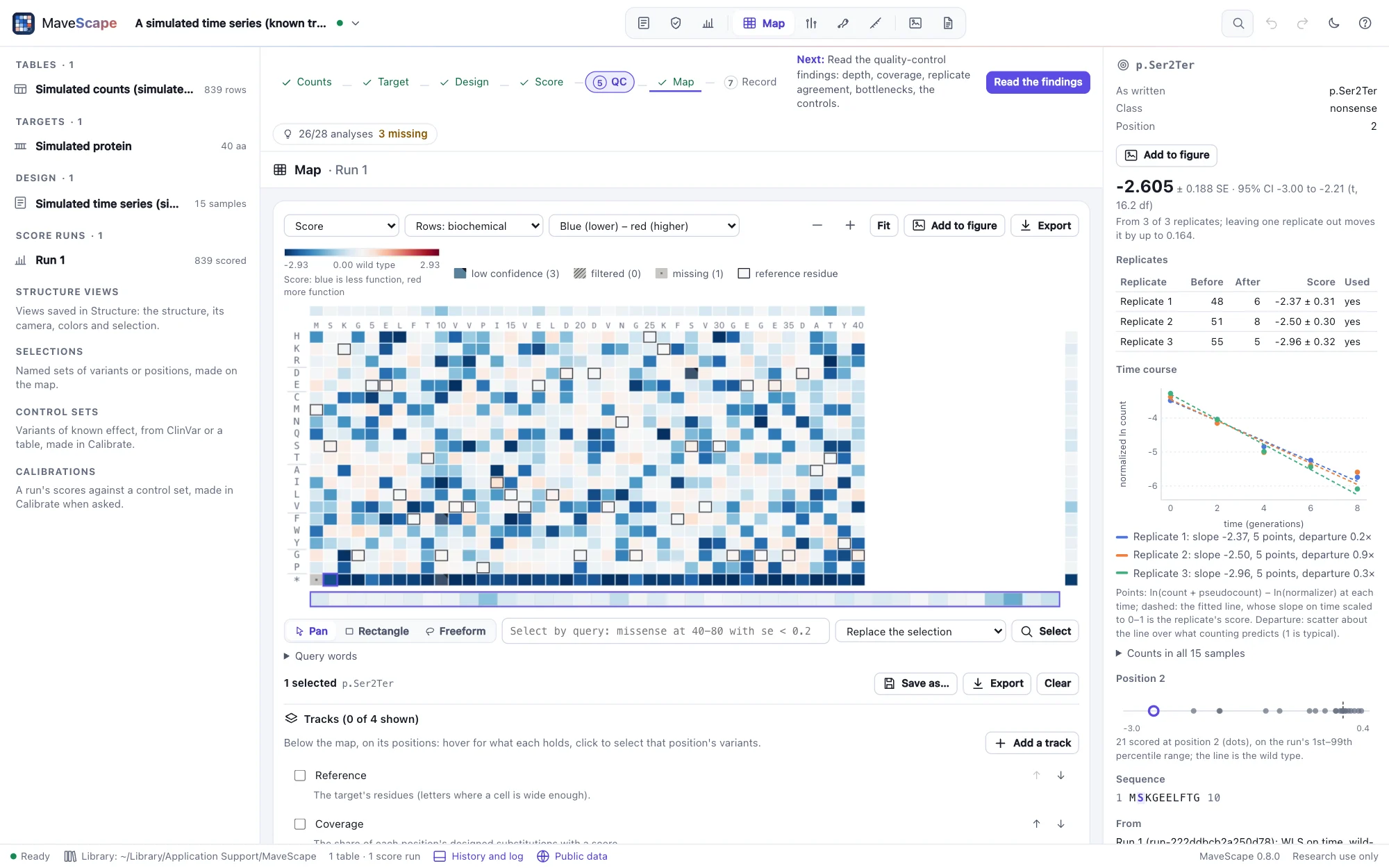1389x868 pixels.
Task: Go to the QC workflow step
Action: (x=610, y=82)
